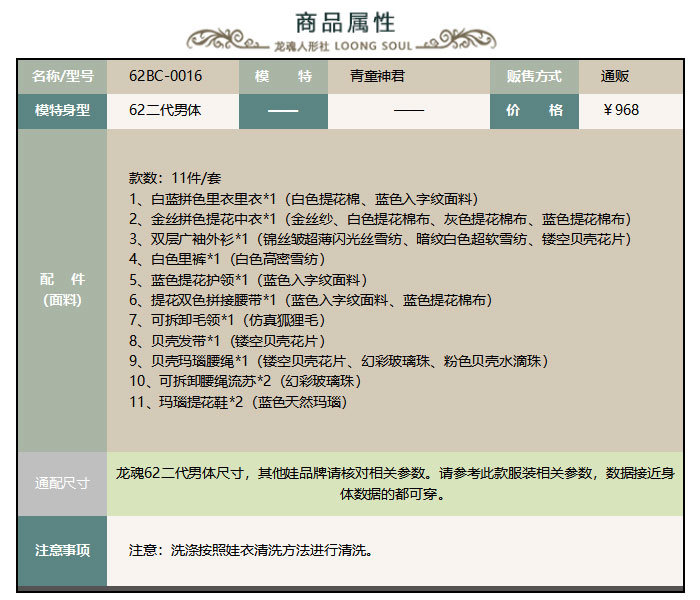This screenshot has height=600, width=700.
Task: Click the 商品属性 title heading
Action: click(346, 22)
